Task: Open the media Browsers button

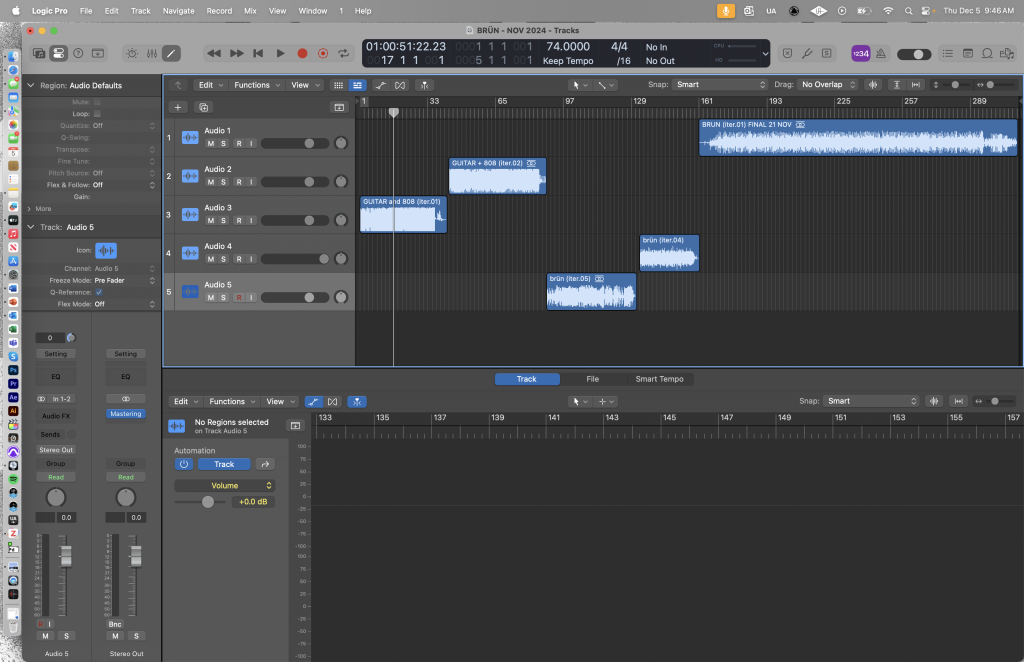Action: pos(1007,54)
